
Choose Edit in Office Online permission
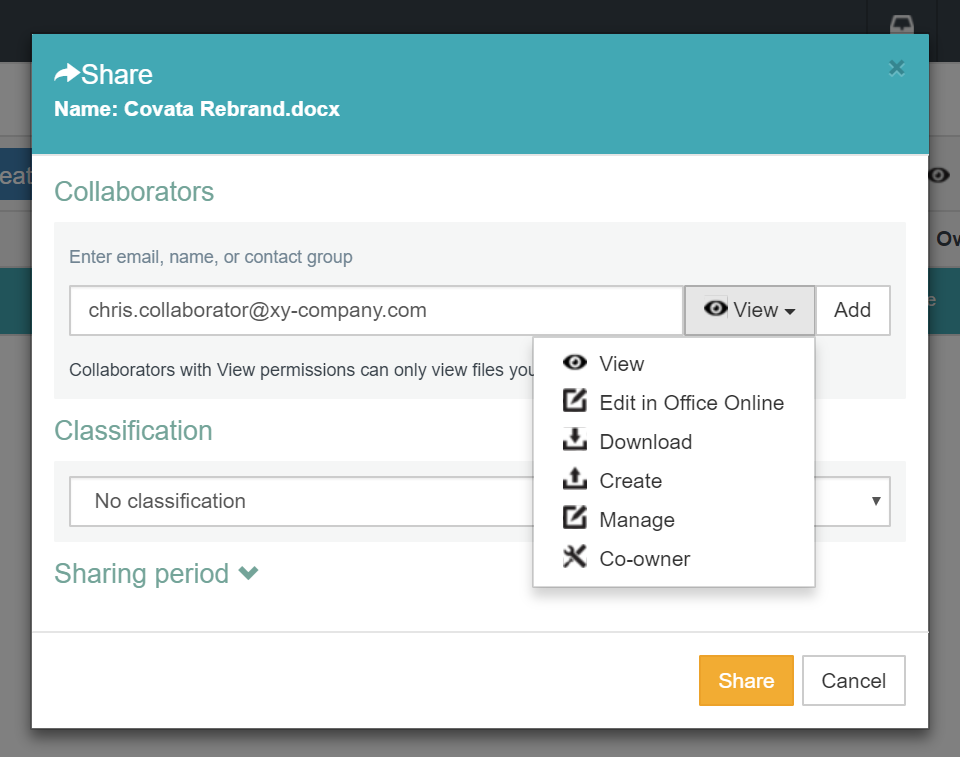tap(673, 403)
